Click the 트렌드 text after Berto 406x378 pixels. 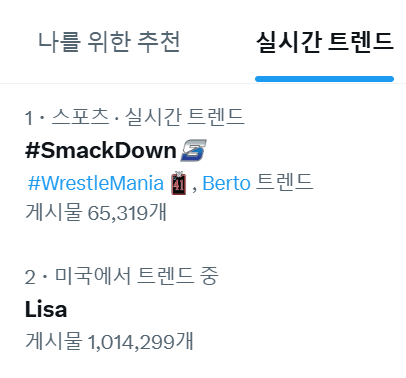[285, 182]
